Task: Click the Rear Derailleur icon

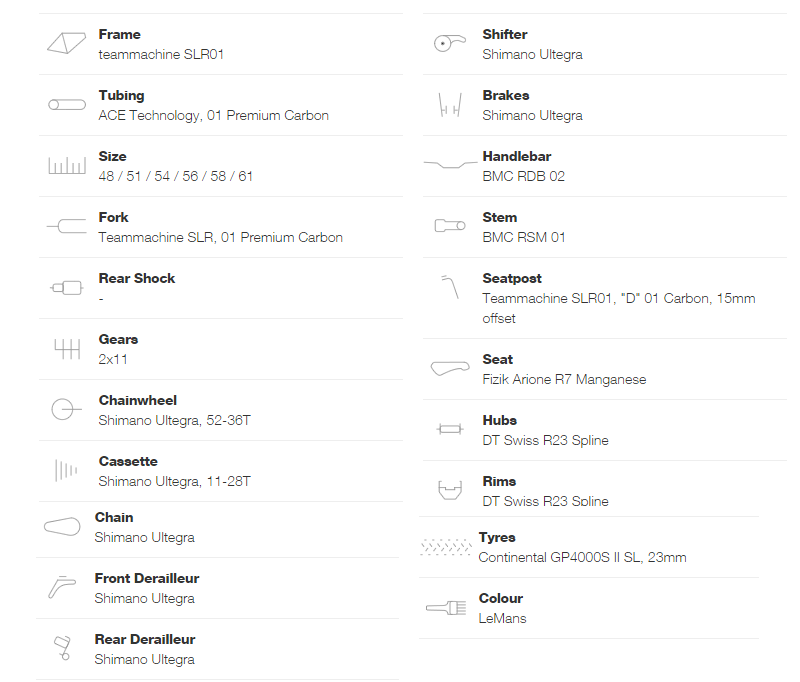Action: (x=62, y=648)
